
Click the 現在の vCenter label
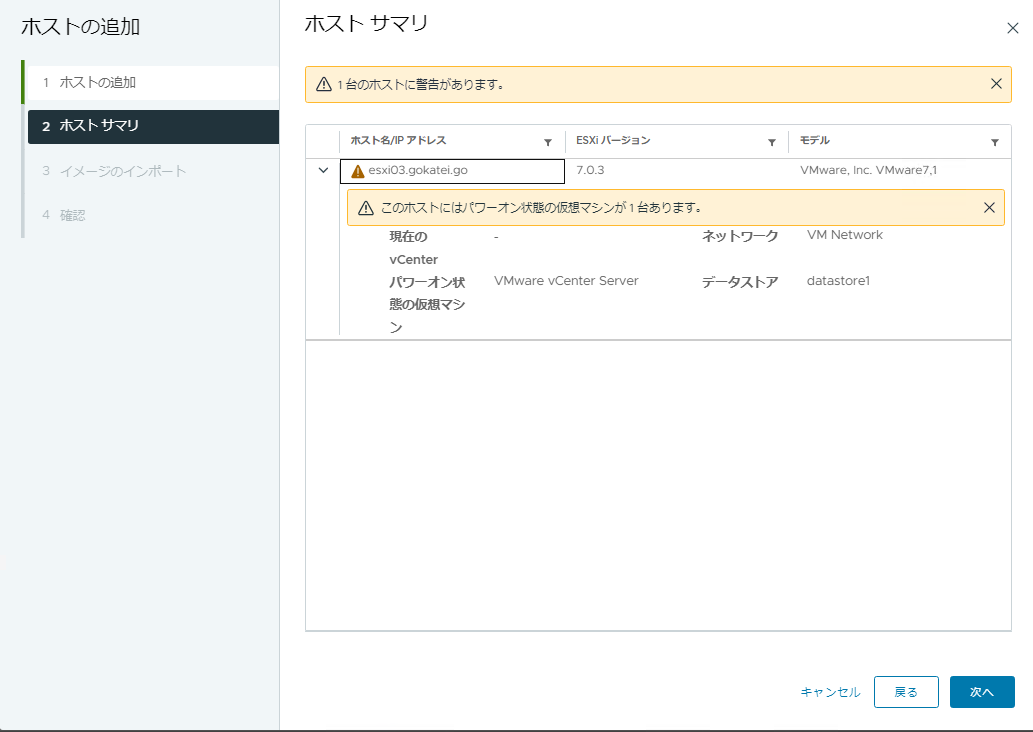pos(413,248)
